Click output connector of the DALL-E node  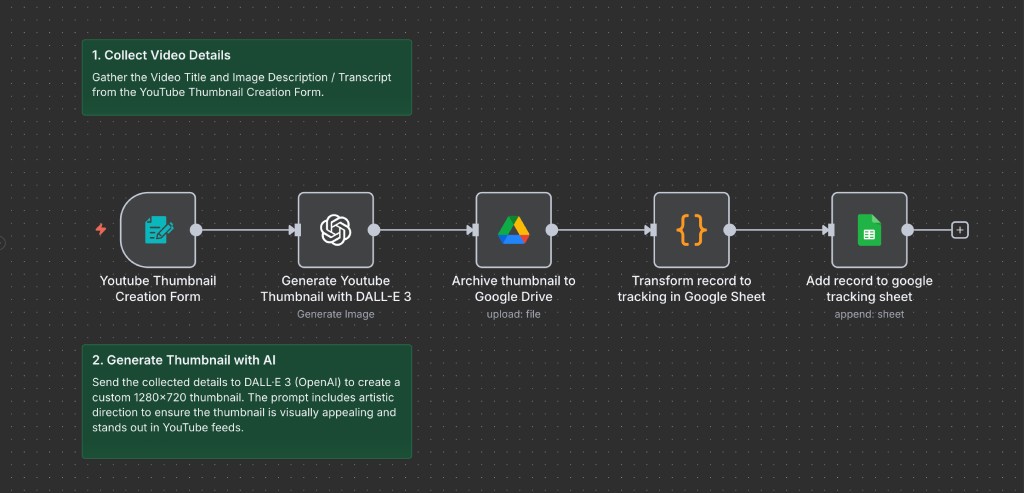374,230
